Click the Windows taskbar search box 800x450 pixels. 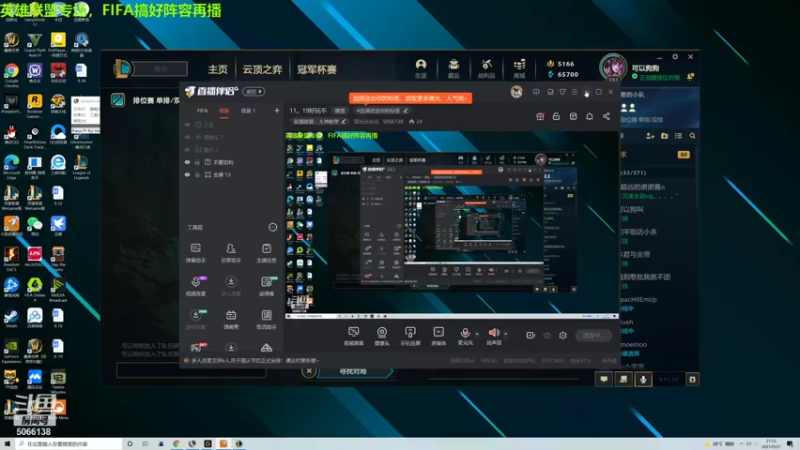coord(69,444)
